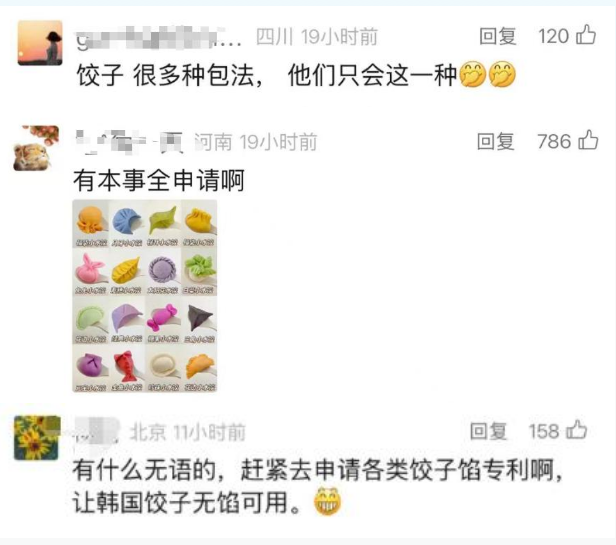
Task: Open the sunset silhouette avatar profile
Action: 40,43
